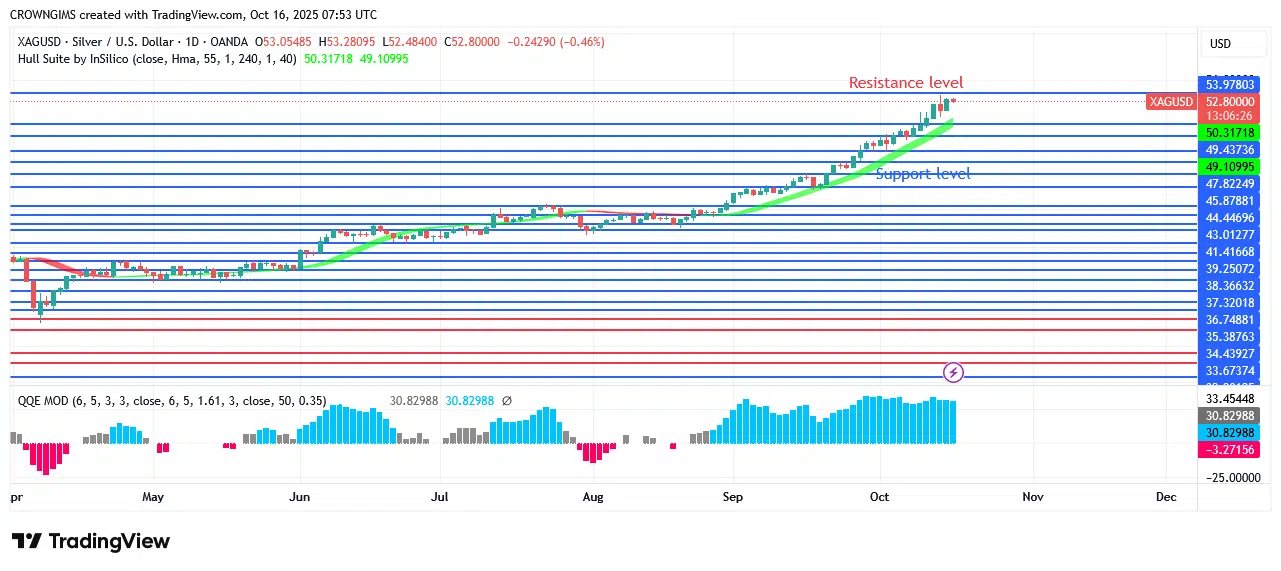The width and height of the screenshot is (1281, 571).
Task: Click the 53.97803 resistance price label
Action: (1229, 85)
